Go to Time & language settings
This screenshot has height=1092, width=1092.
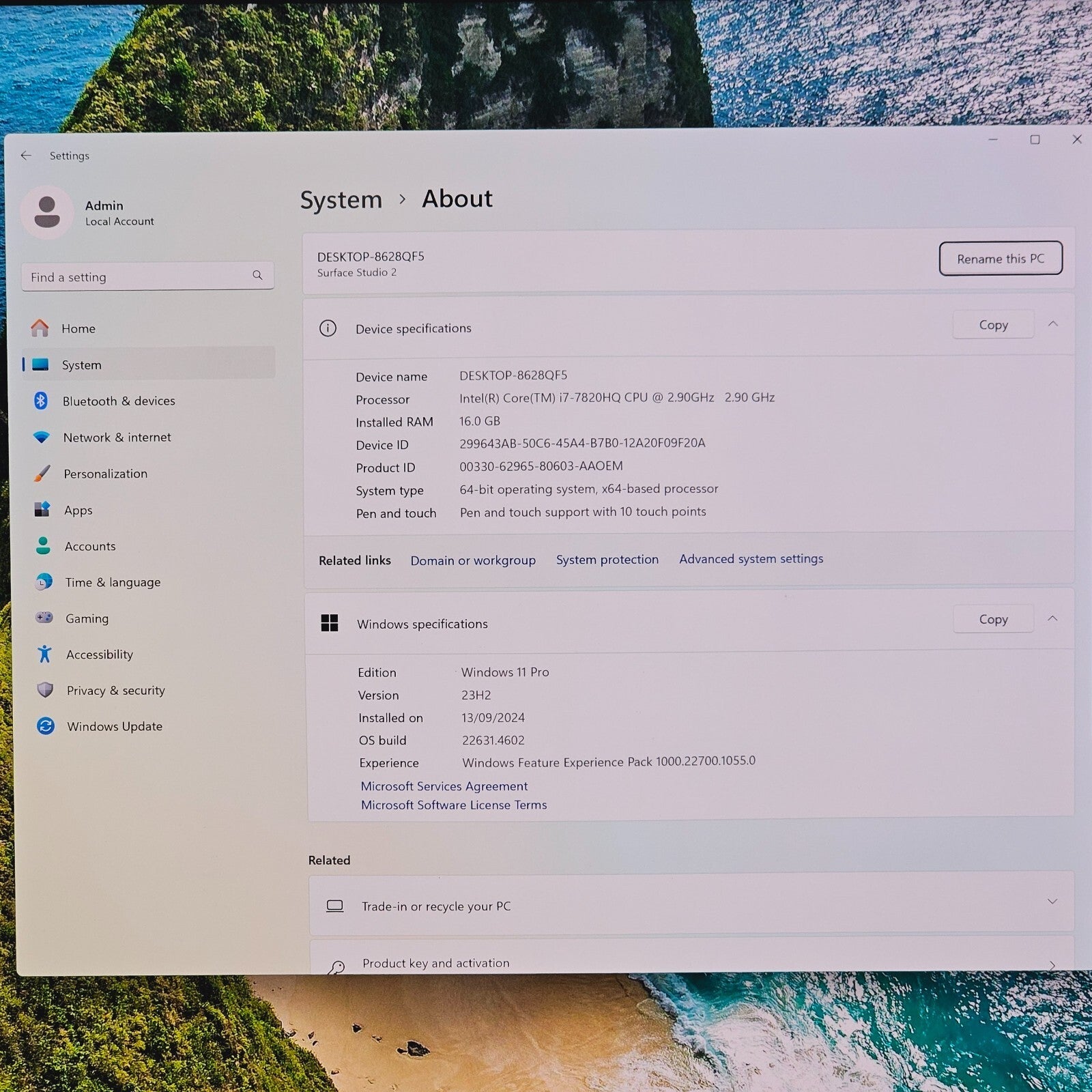113,582
